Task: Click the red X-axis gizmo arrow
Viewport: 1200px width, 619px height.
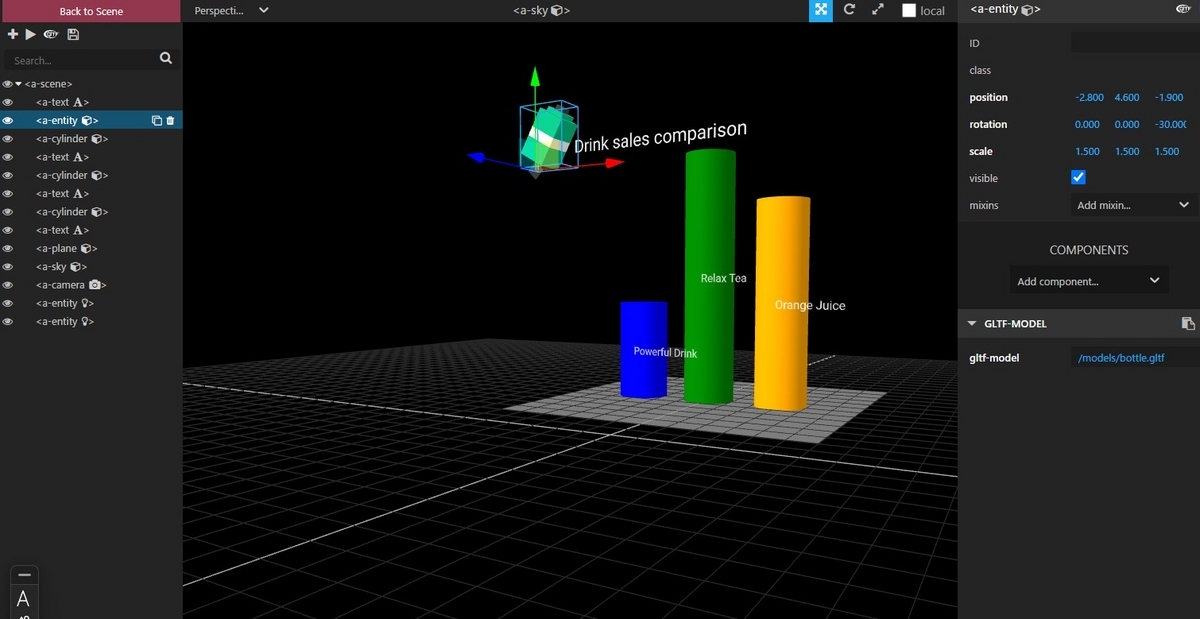Action: (x=613, y=162)
